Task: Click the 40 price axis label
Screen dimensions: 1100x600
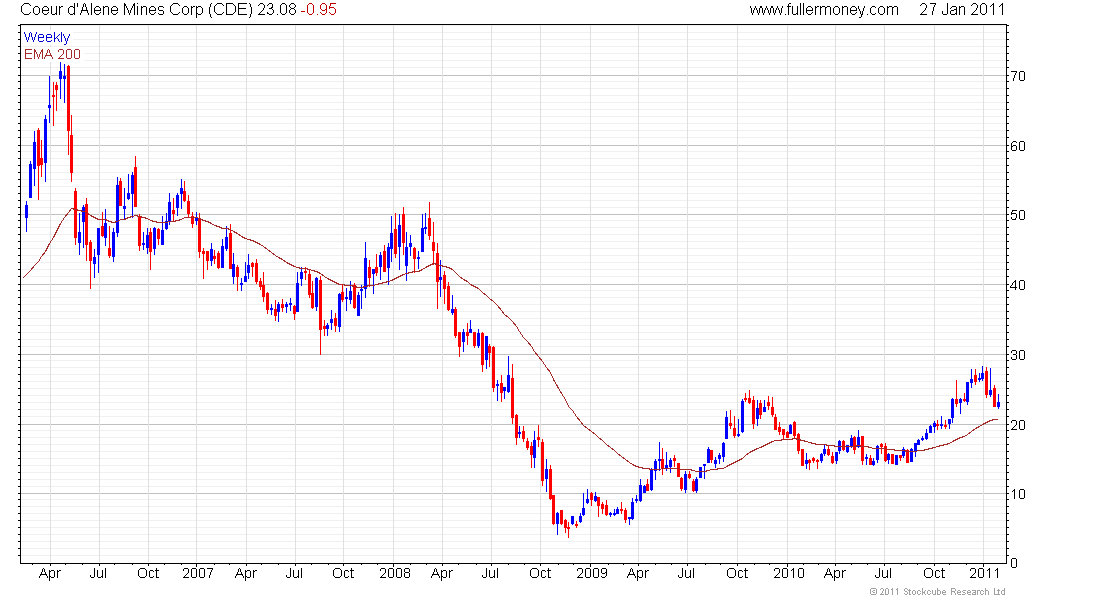Action: pyautogui.click(x=1017, y=285)
